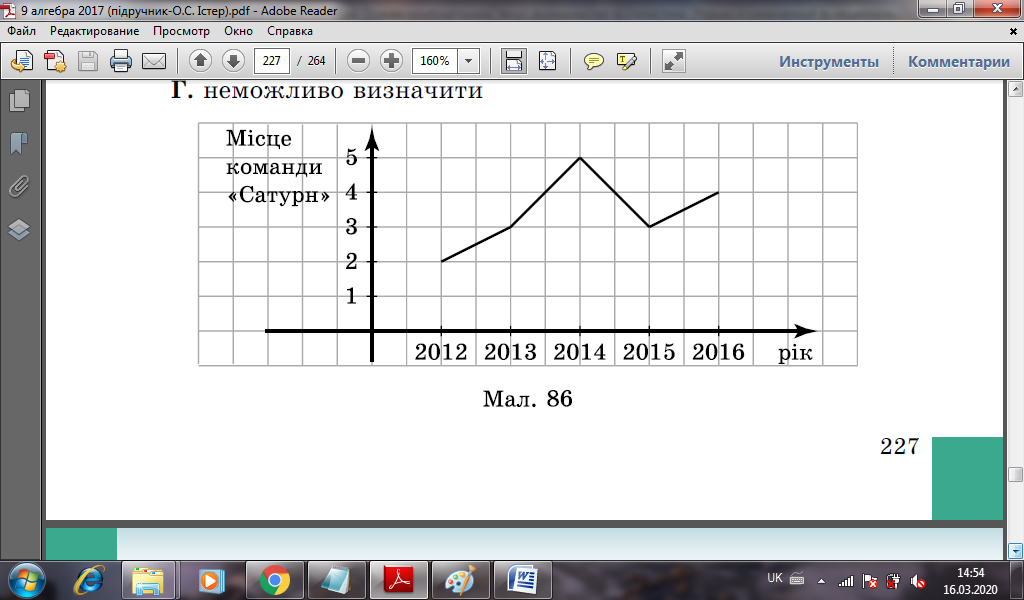Show the Bookmarks side panel
This screenshot has width=1024, height=600.
click(x=19, y=143)
